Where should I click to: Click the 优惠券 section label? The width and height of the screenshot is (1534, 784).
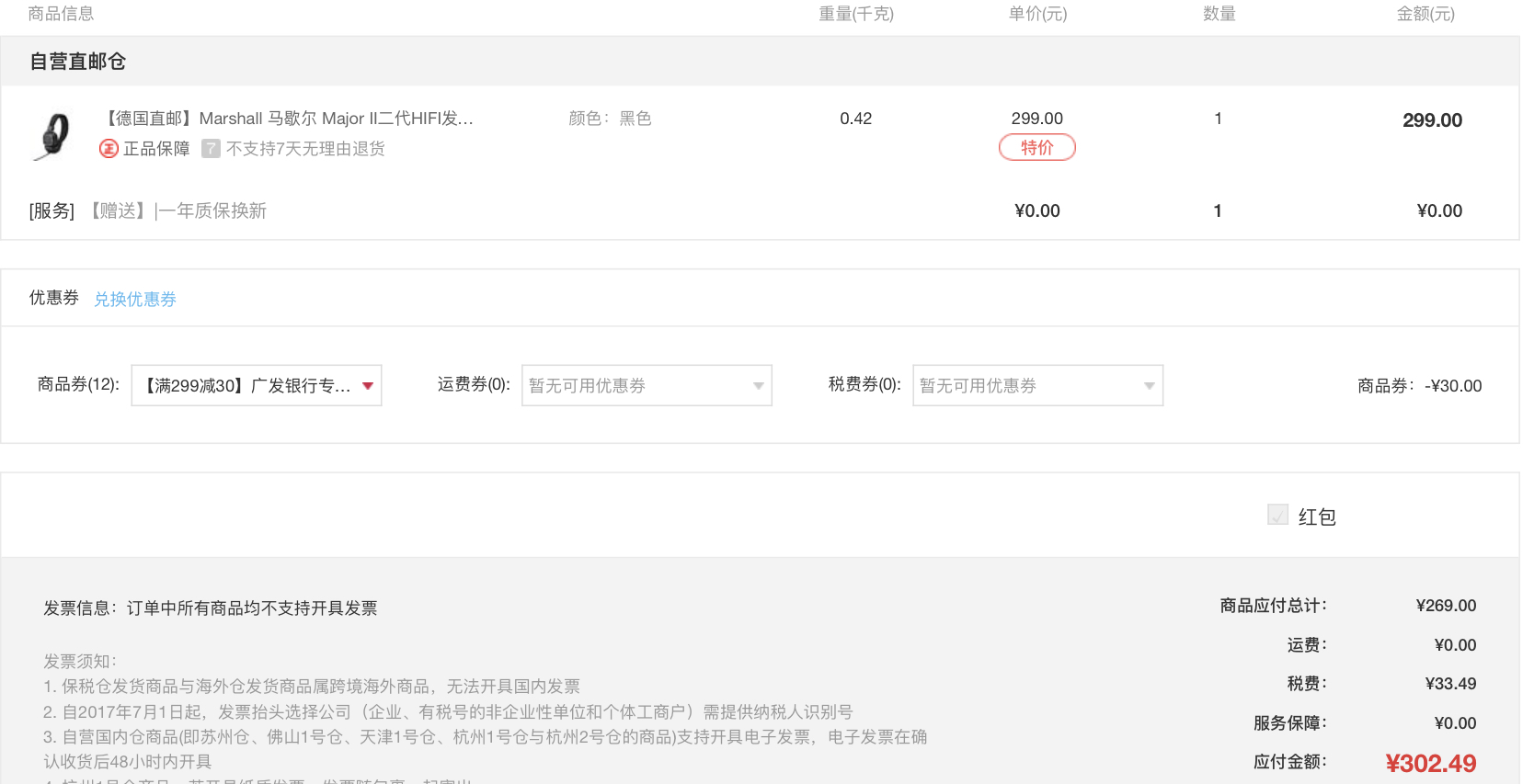coord(54,298)
